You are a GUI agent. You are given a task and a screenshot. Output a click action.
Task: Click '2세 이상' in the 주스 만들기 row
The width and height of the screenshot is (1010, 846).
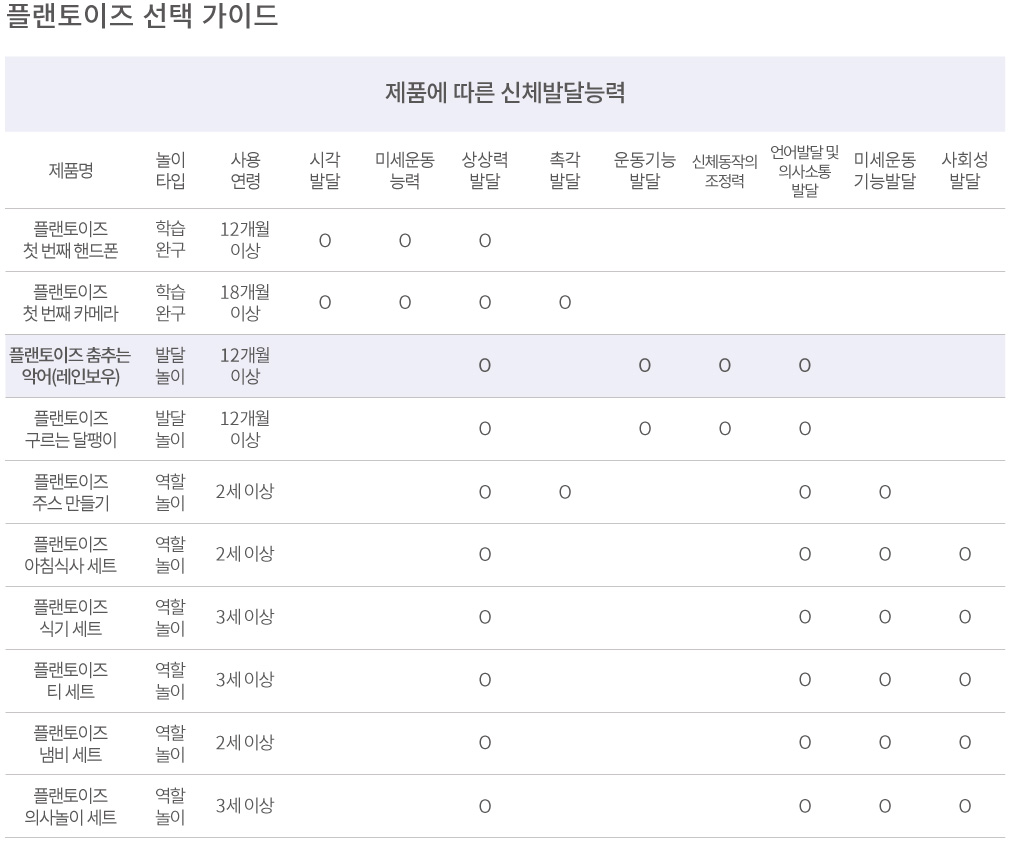[x=245, y=491]
